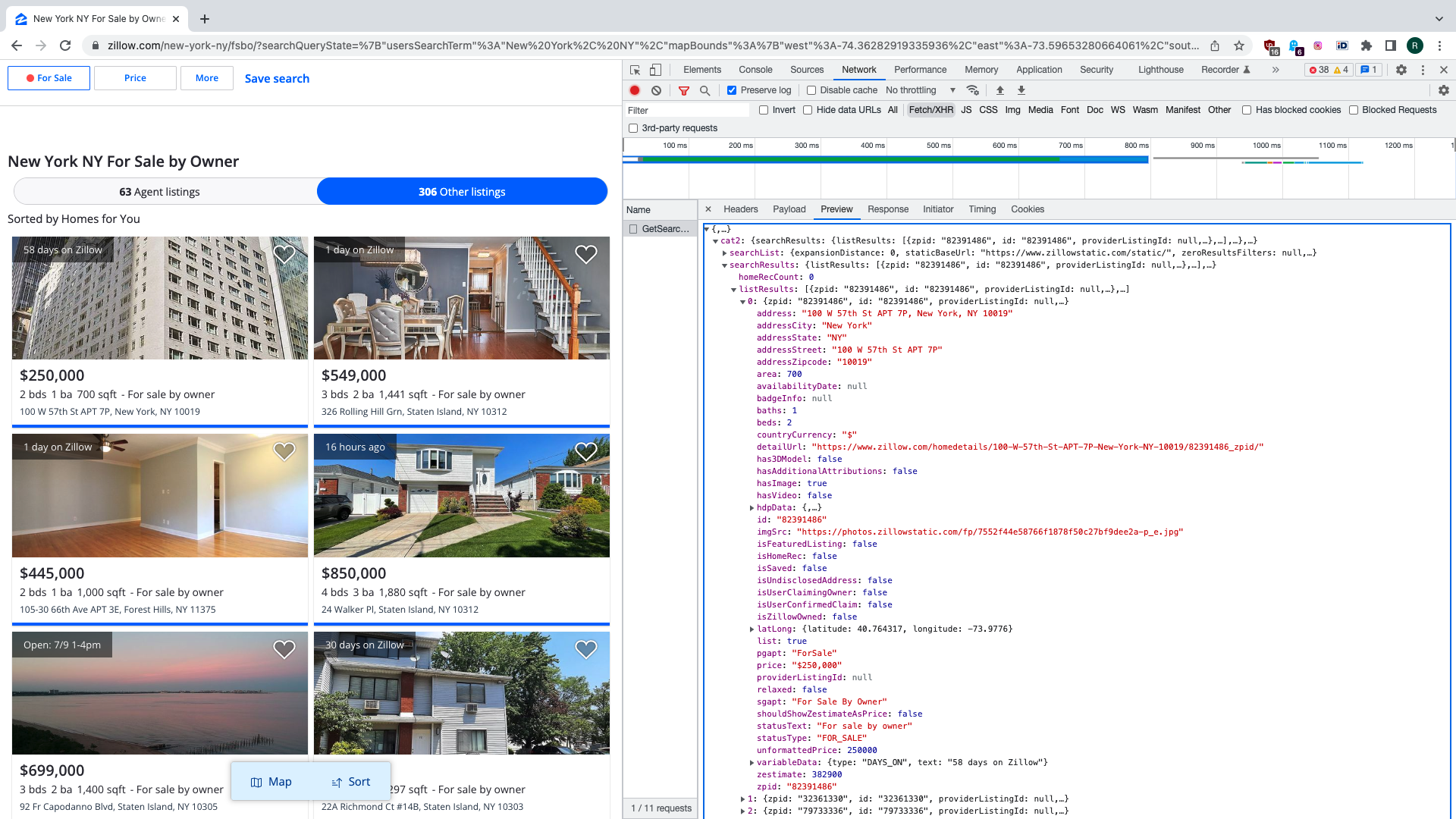Import HAR file upload icon
1456x819 pixels.
tap(1000, 90)
